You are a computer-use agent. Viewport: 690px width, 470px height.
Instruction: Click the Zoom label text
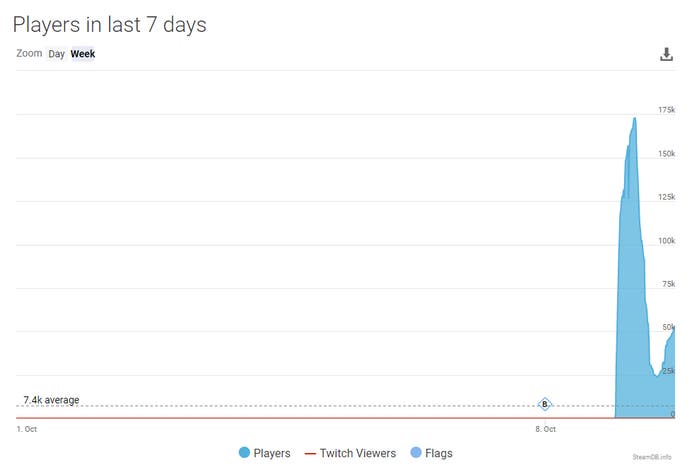pos(29,53)
